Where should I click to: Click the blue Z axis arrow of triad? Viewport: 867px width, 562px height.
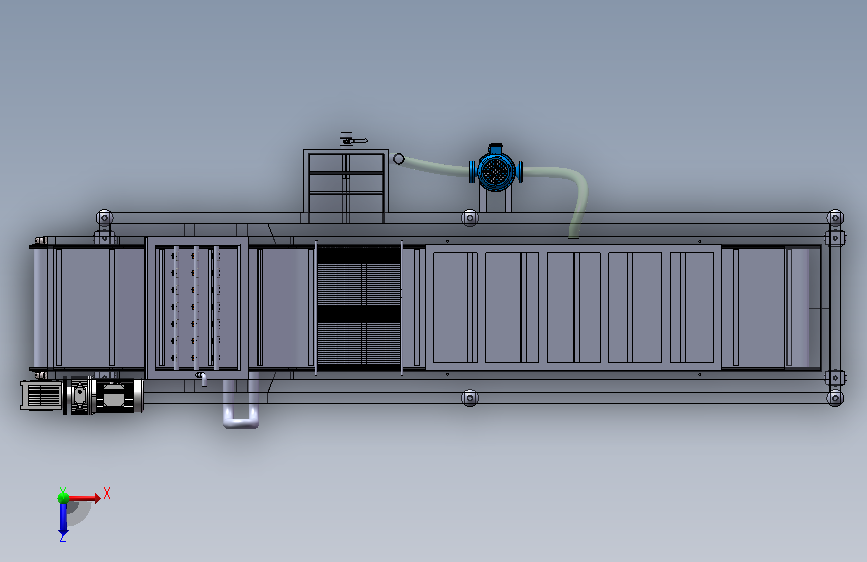(x=63, y=519)
